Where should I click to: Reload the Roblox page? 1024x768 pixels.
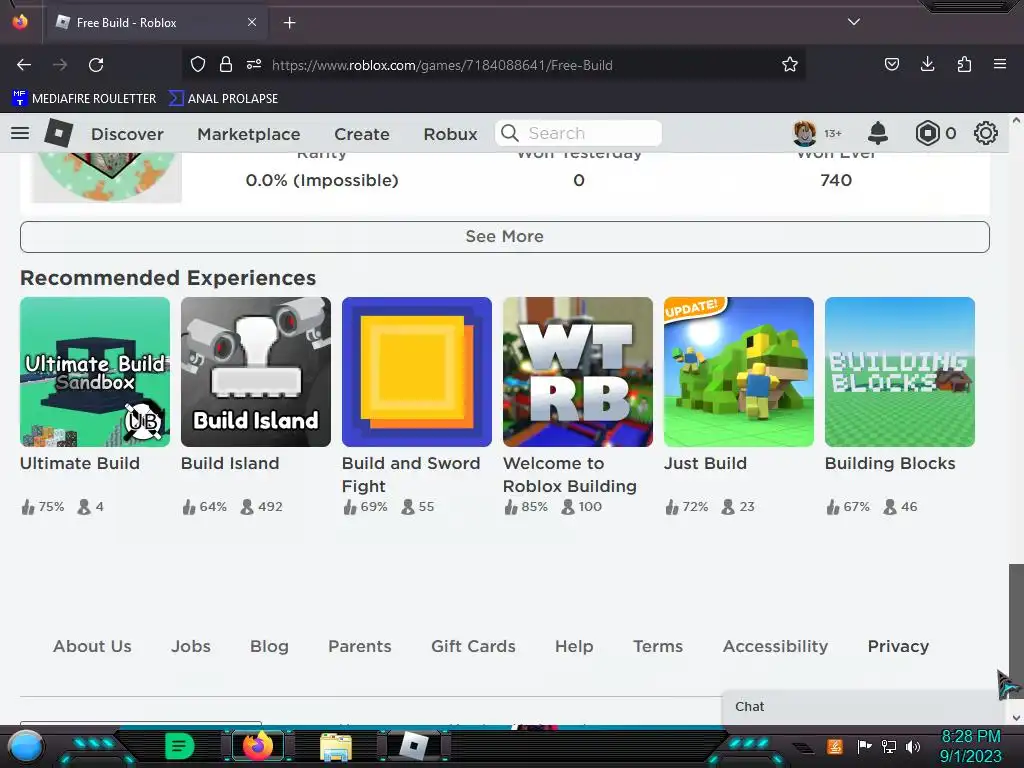(96, 65)
